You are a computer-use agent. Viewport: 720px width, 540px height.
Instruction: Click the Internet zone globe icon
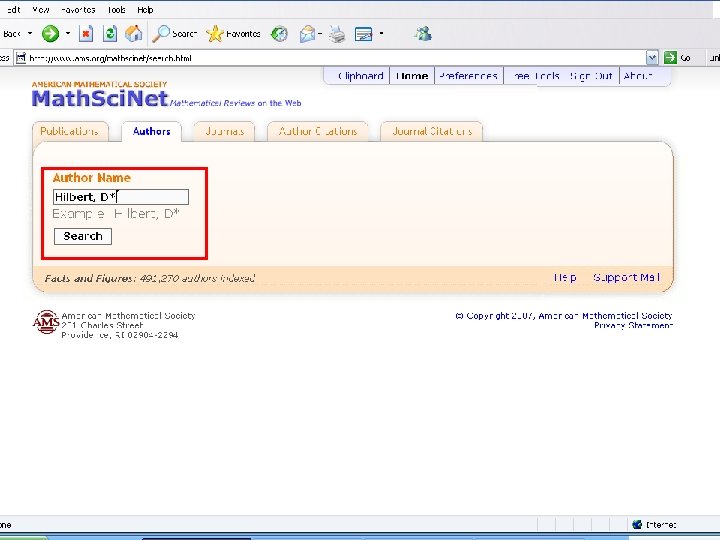point(637,524)
